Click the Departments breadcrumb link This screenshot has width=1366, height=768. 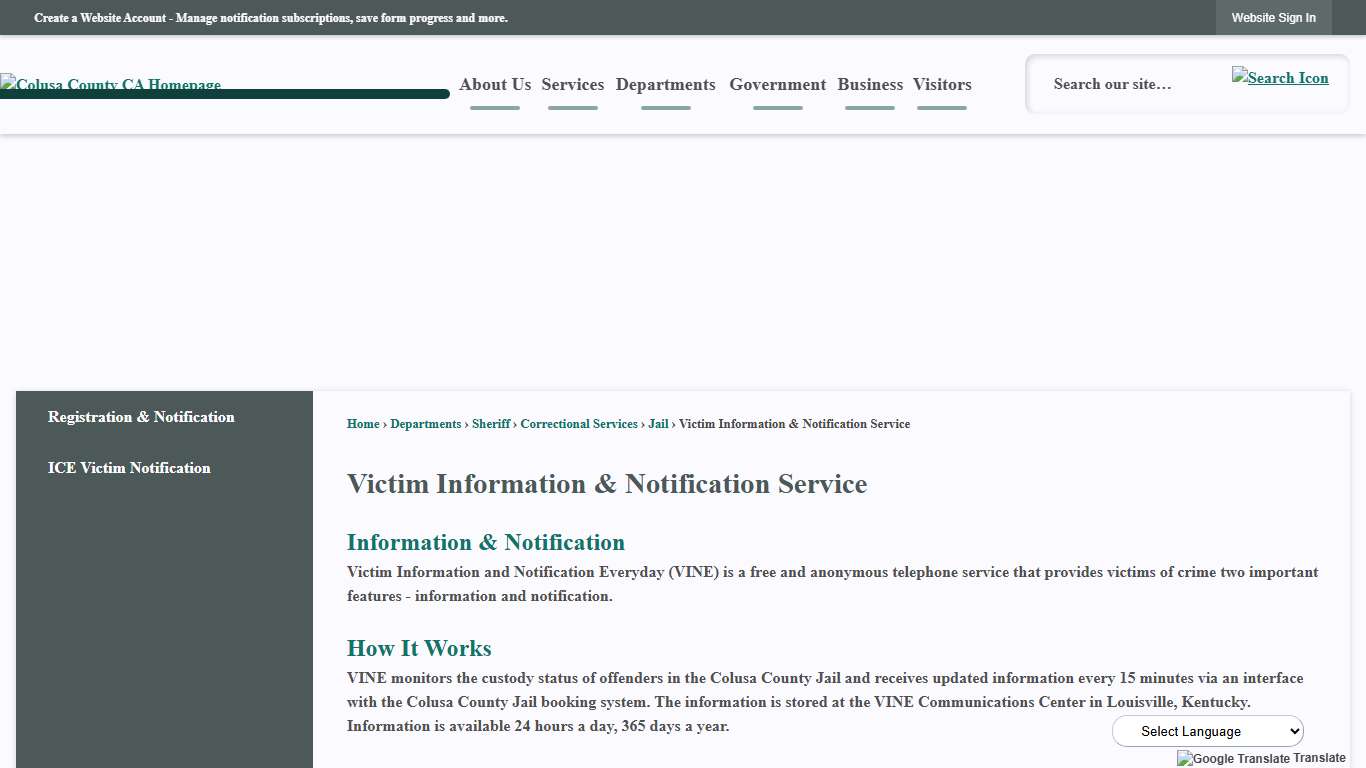tap(425, 423)
